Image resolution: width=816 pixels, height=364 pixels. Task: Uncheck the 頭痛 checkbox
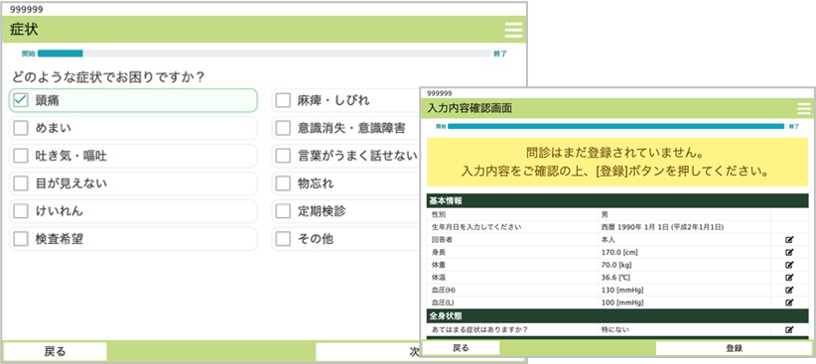point(21,101)
